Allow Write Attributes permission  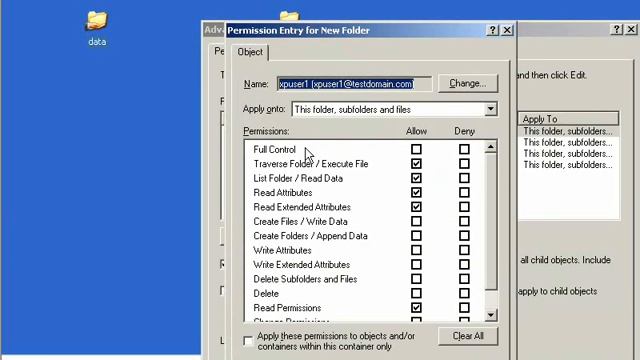click(x=416, y=250)
